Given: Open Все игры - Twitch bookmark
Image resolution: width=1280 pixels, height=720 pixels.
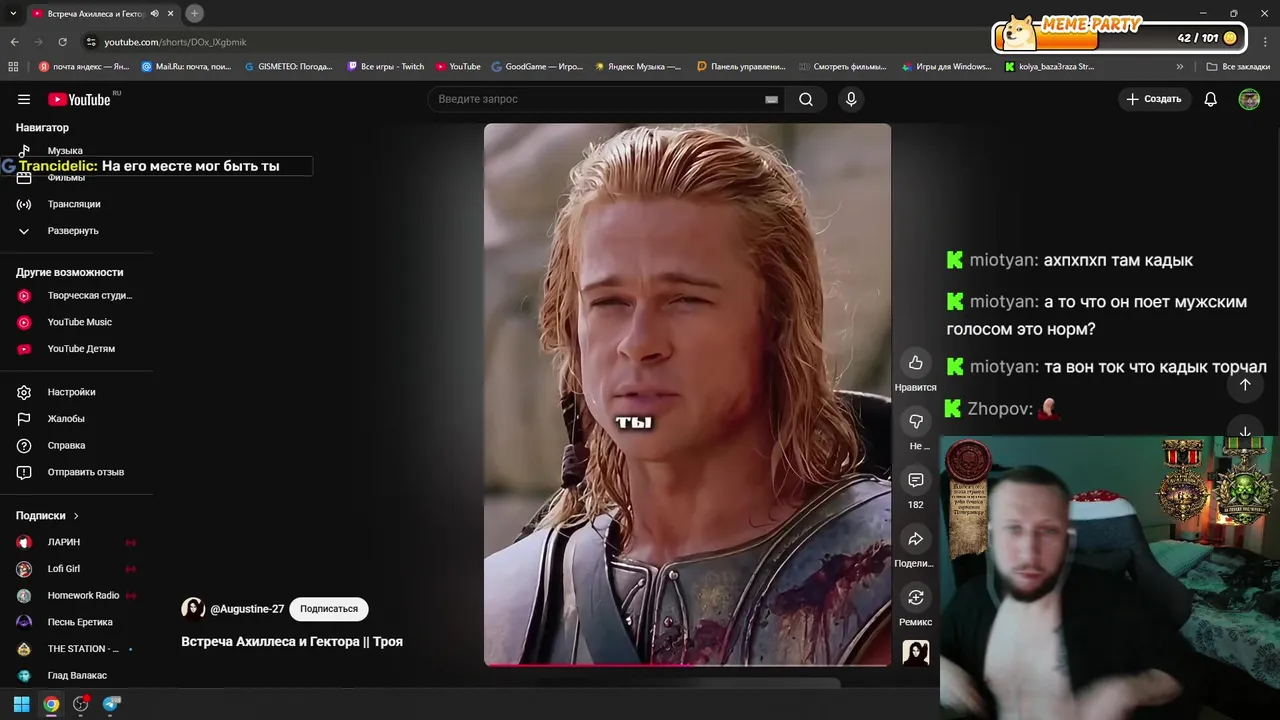Looking at the screenshot, I should [385, 67].
